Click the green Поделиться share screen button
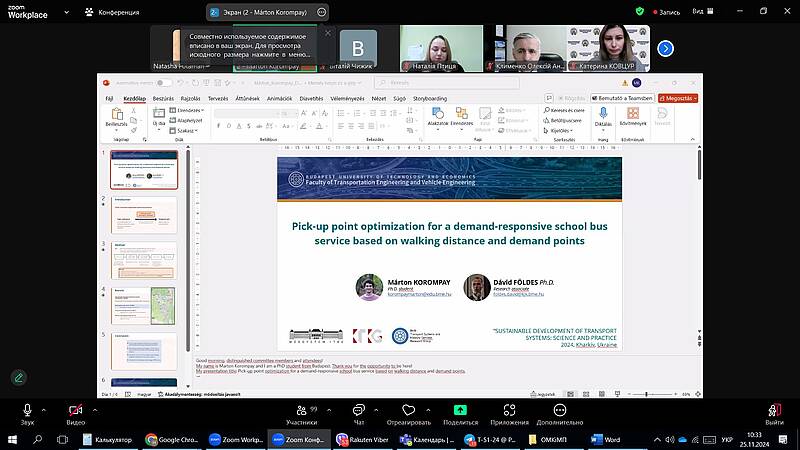The image size is (800, 450). click(460, 414)
